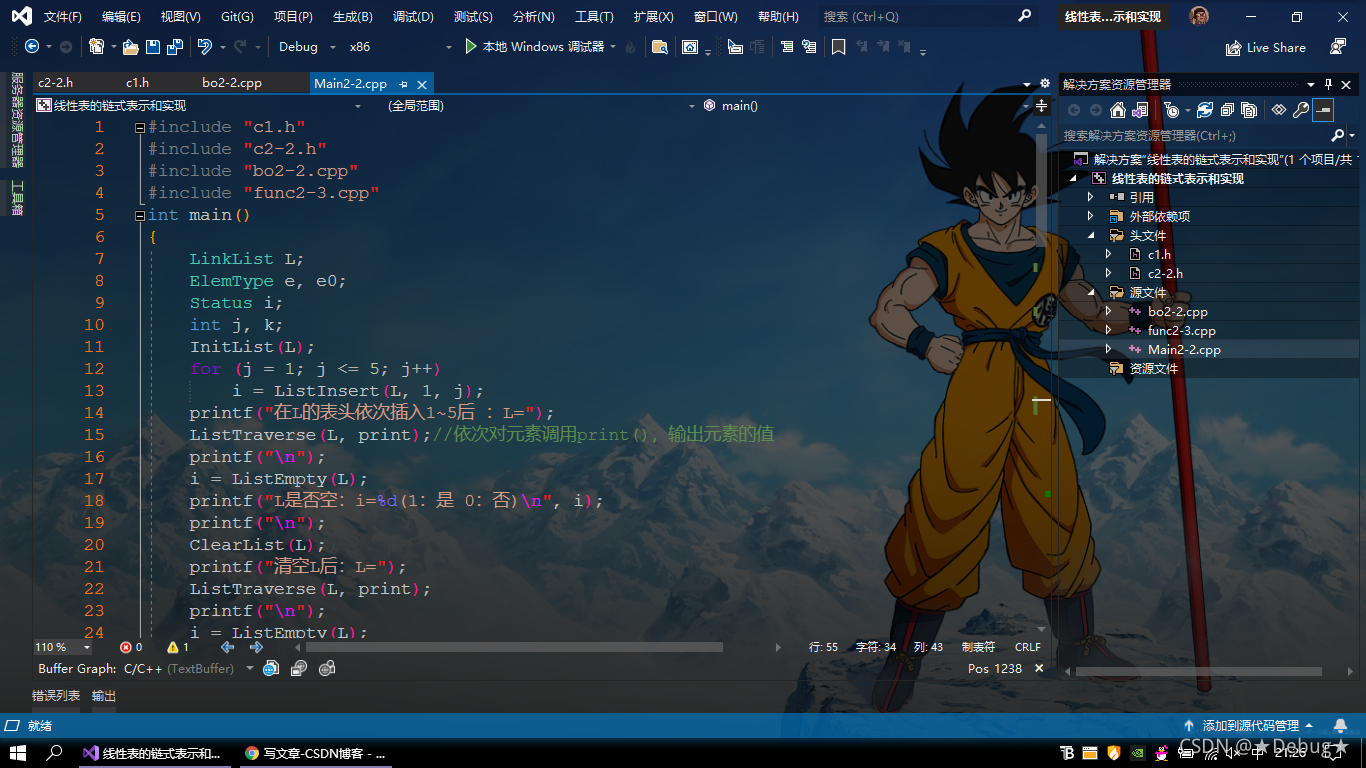1366x768 pixels.
Task: Save the current file with the disk icon
Action: click(153, 47)
